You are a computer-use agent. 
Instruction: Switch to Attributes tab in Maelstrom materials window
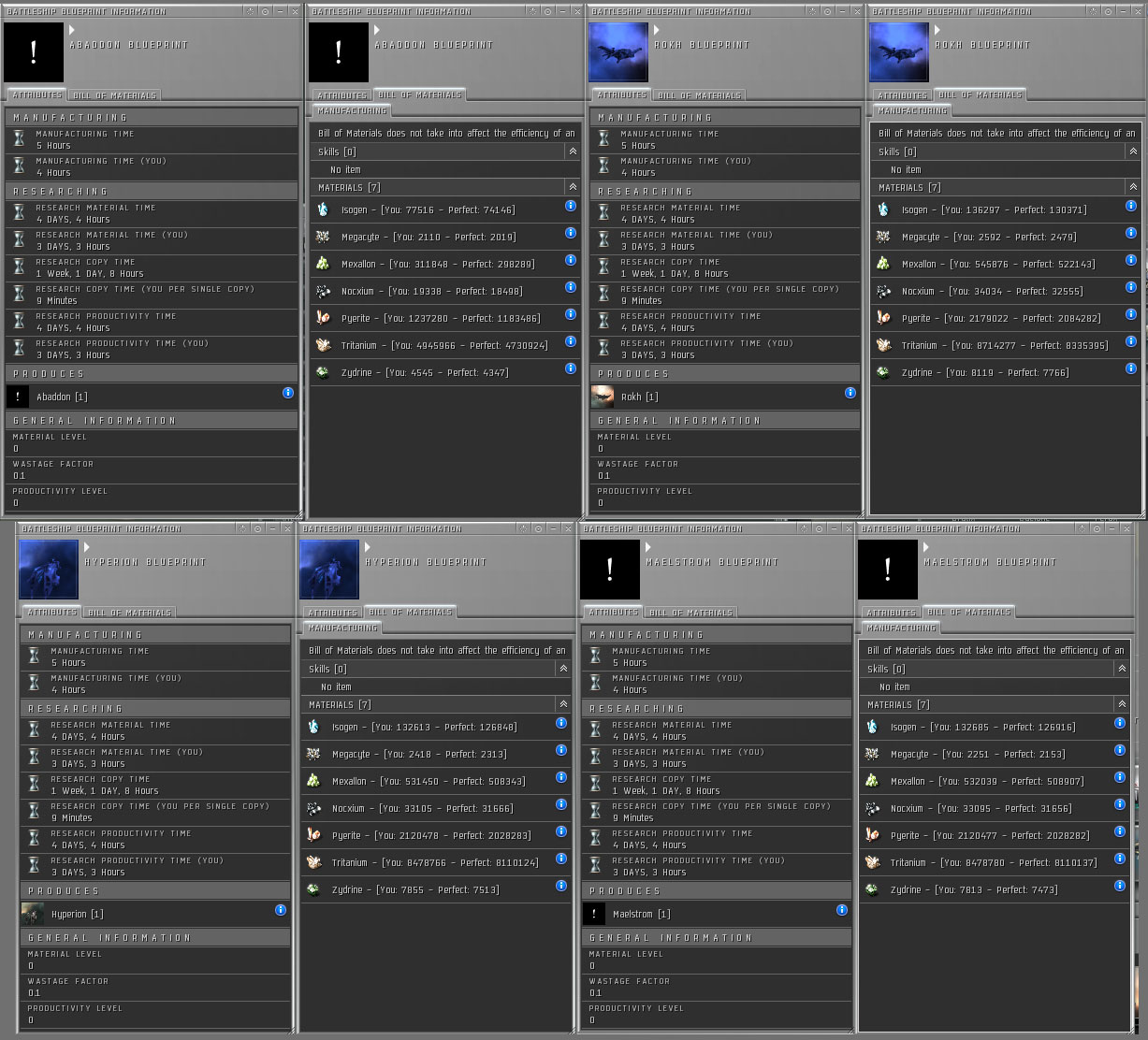pos(891,613)
